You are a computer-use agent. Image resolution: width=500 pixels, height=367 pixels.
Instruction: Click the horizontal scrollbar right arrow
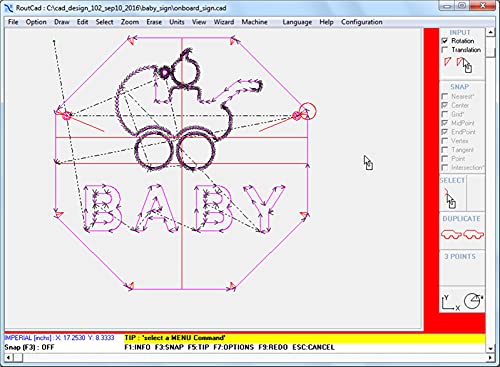[x=490, y=358]
